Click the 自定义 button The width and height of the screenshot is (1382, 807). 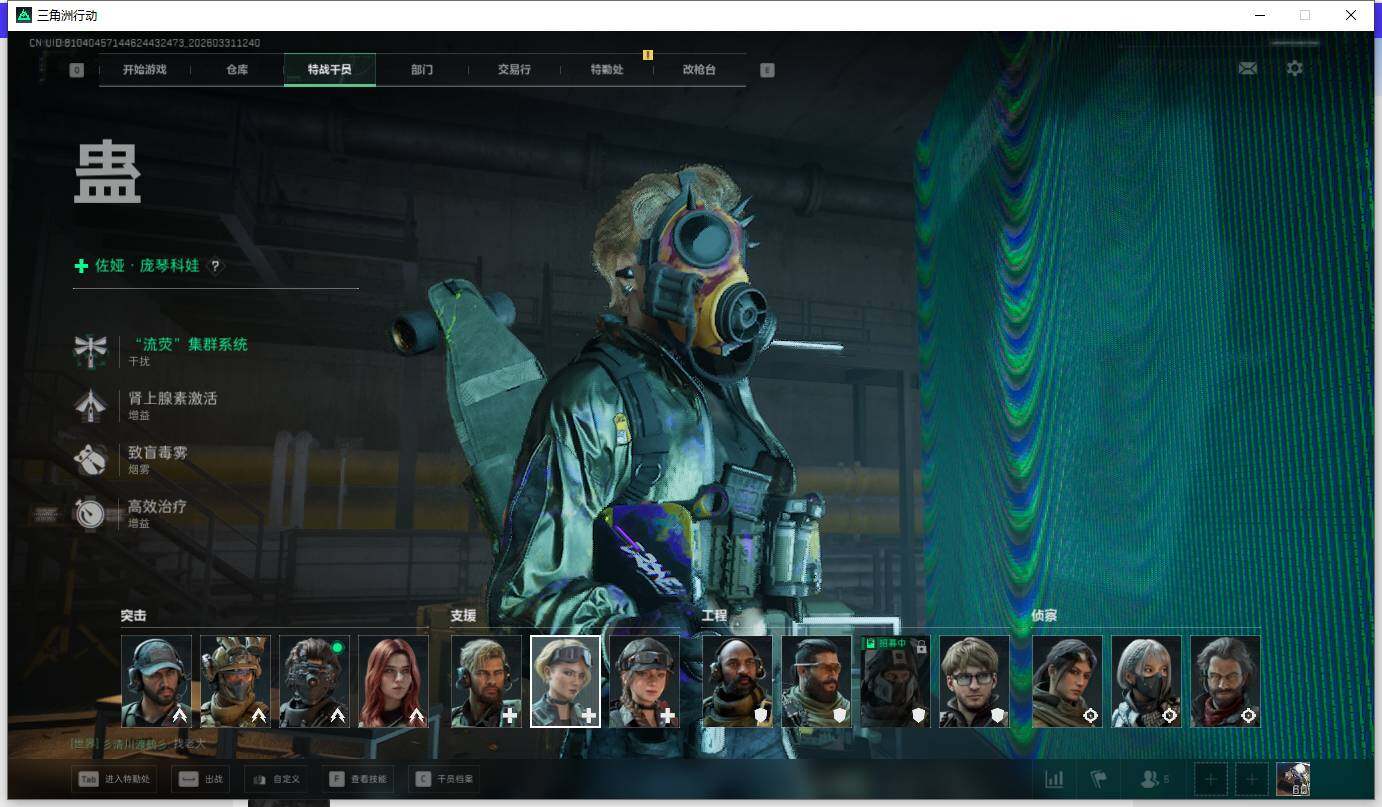coord(277,779)
